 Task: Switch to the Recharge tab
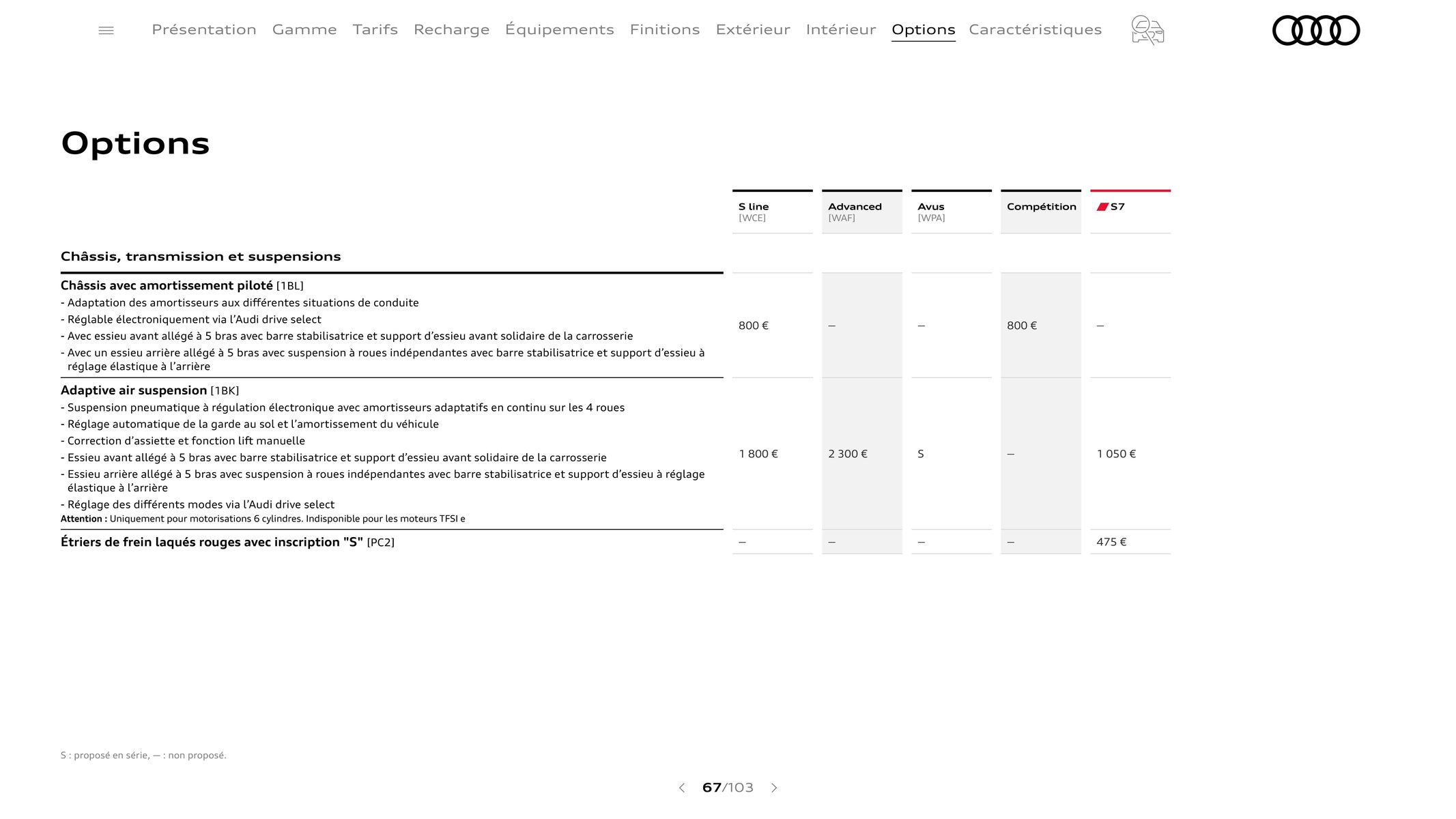pos(451,29)
